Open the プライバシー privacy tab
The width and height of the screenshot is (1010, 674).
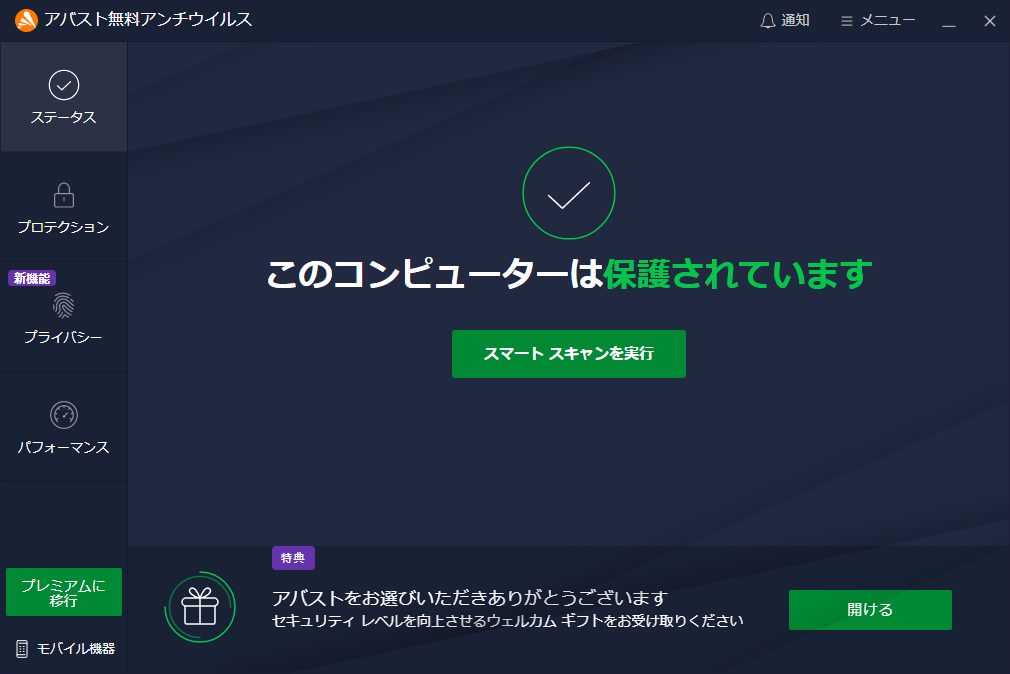(x=64, y=318)
